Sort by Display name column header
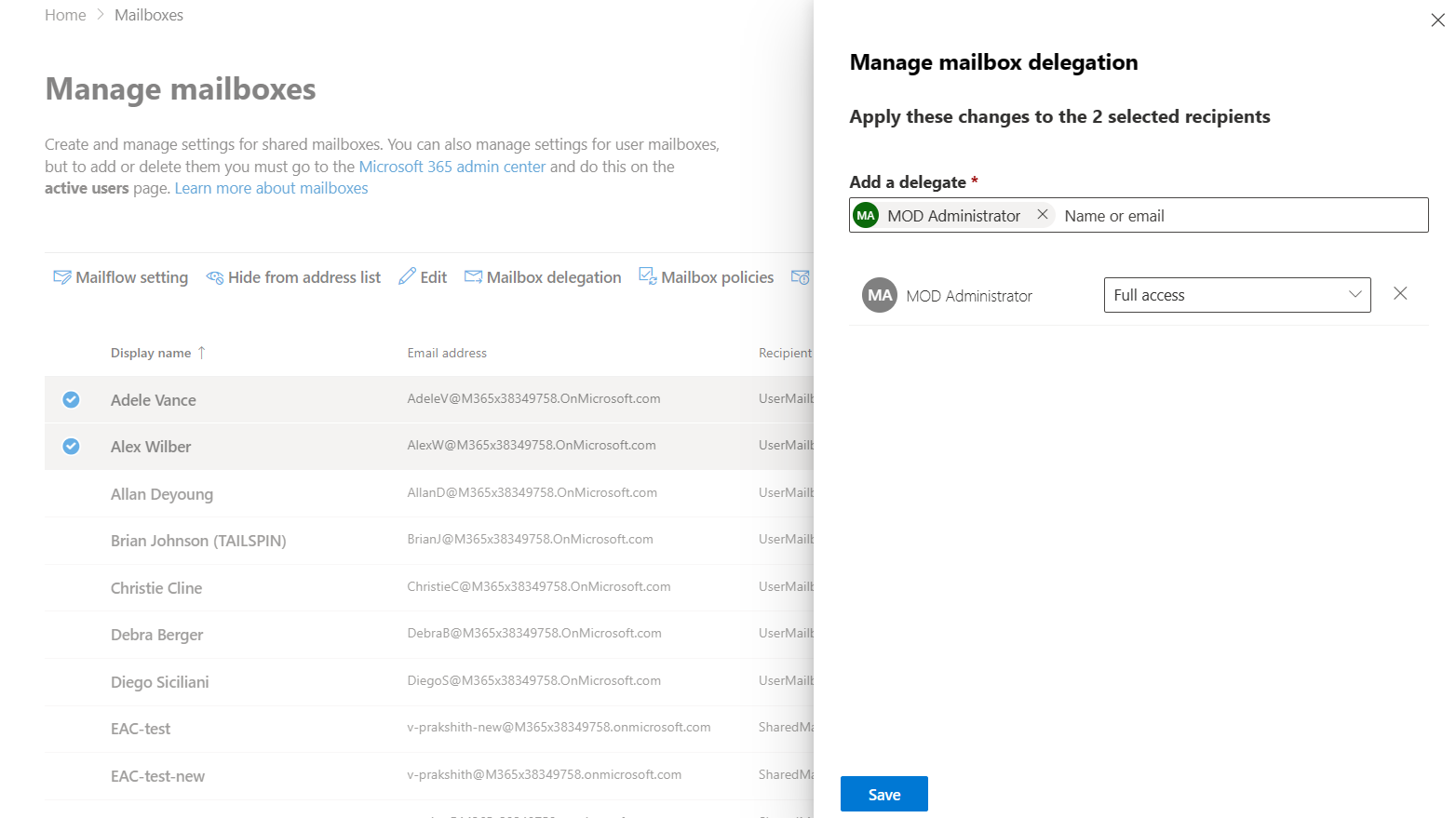The width and height of the screenshot is (1456, 818). 151,354
